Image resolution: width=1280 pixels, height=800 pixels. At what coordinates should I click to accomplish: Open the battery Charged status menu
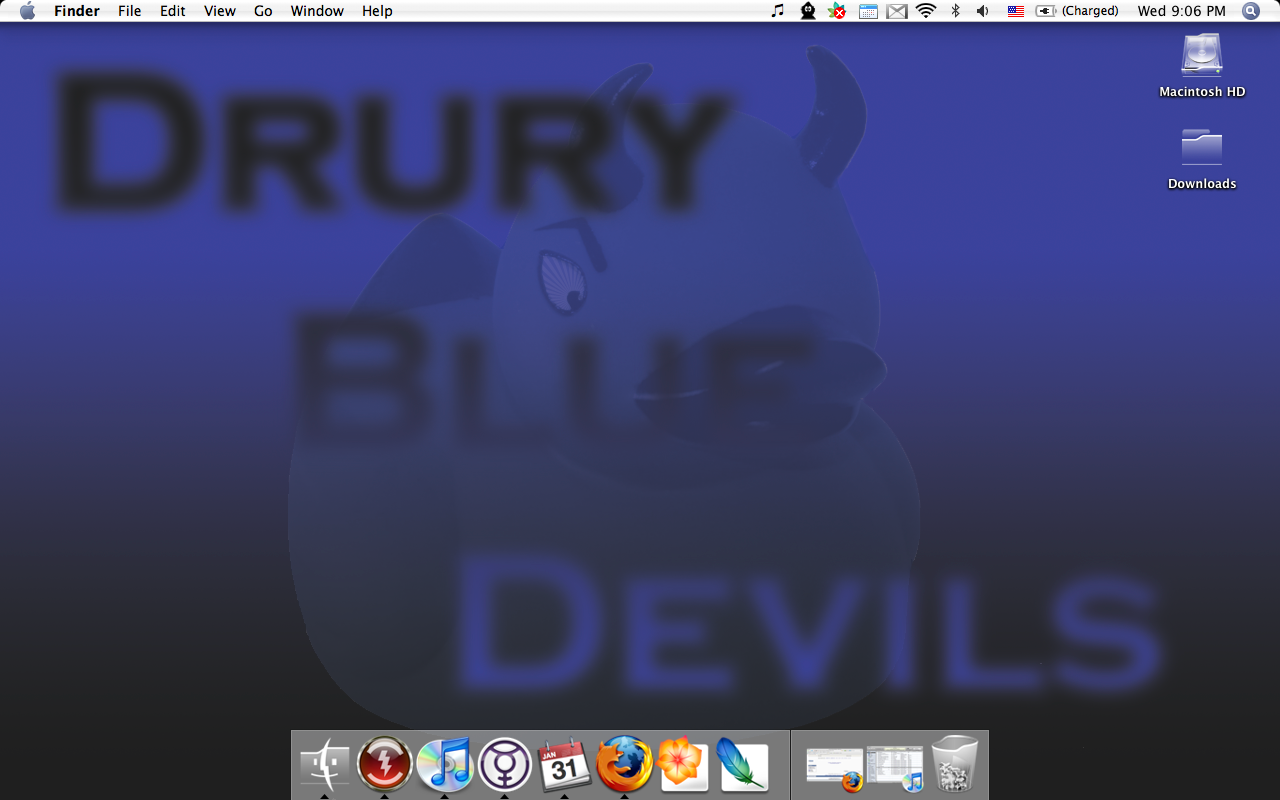click(x=1077, y=11)
